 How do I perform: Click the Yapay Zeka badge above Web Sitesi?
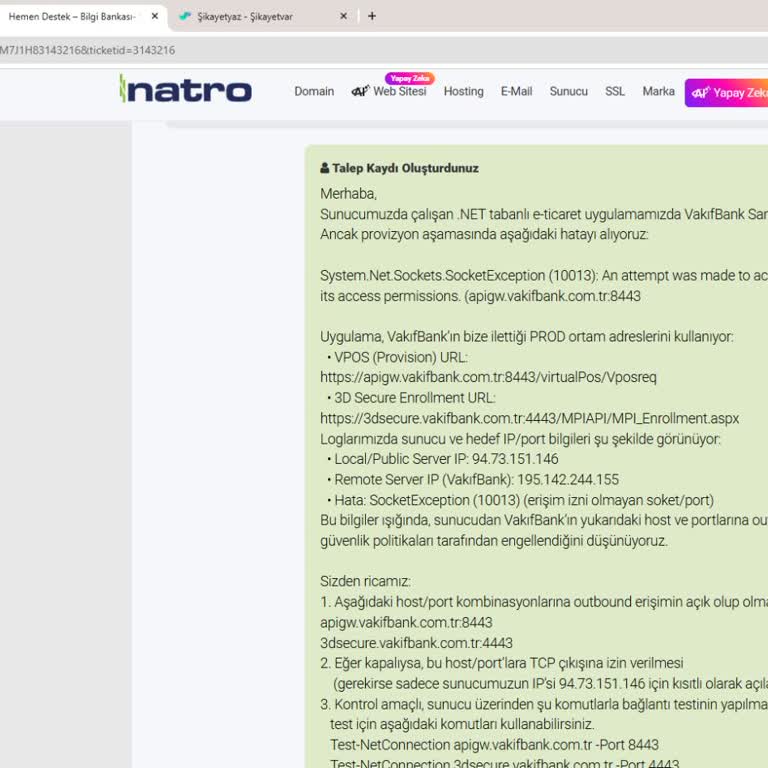tap(409, 78)
